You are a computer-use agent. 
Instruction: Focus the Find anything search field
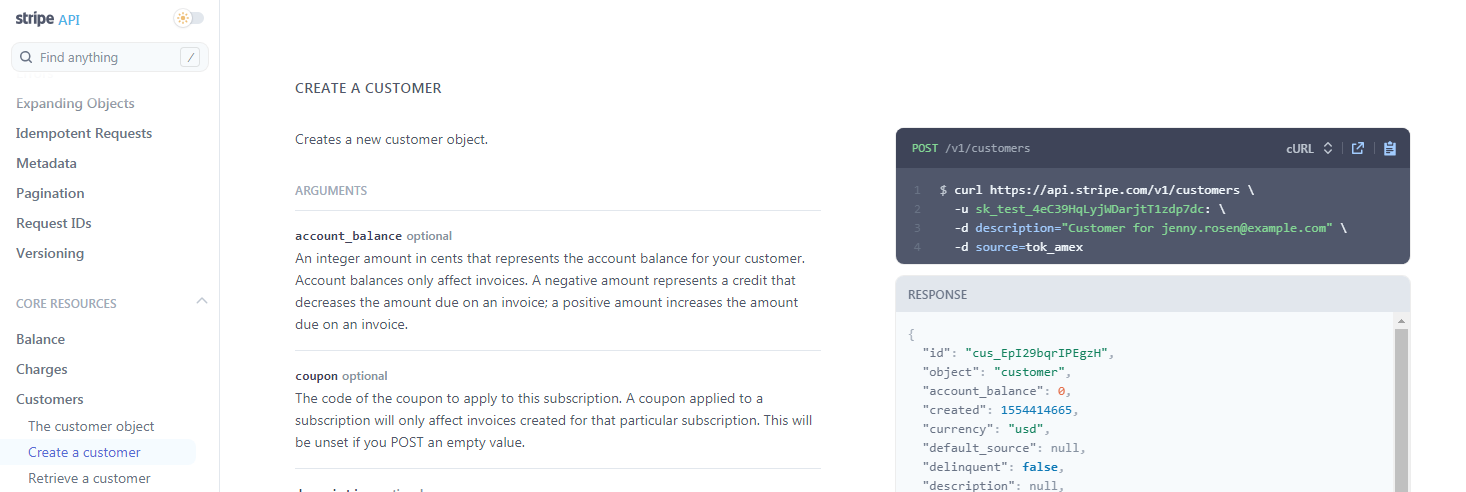(x=110, y=58)
